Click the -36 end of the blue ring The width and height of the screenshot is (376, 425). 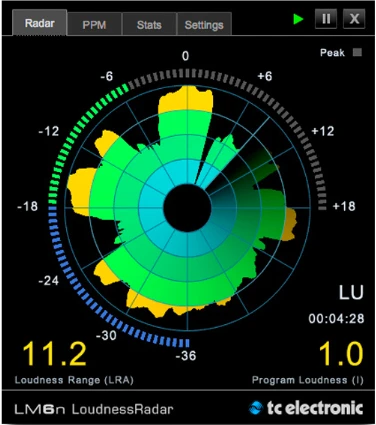tap(186, 356)
